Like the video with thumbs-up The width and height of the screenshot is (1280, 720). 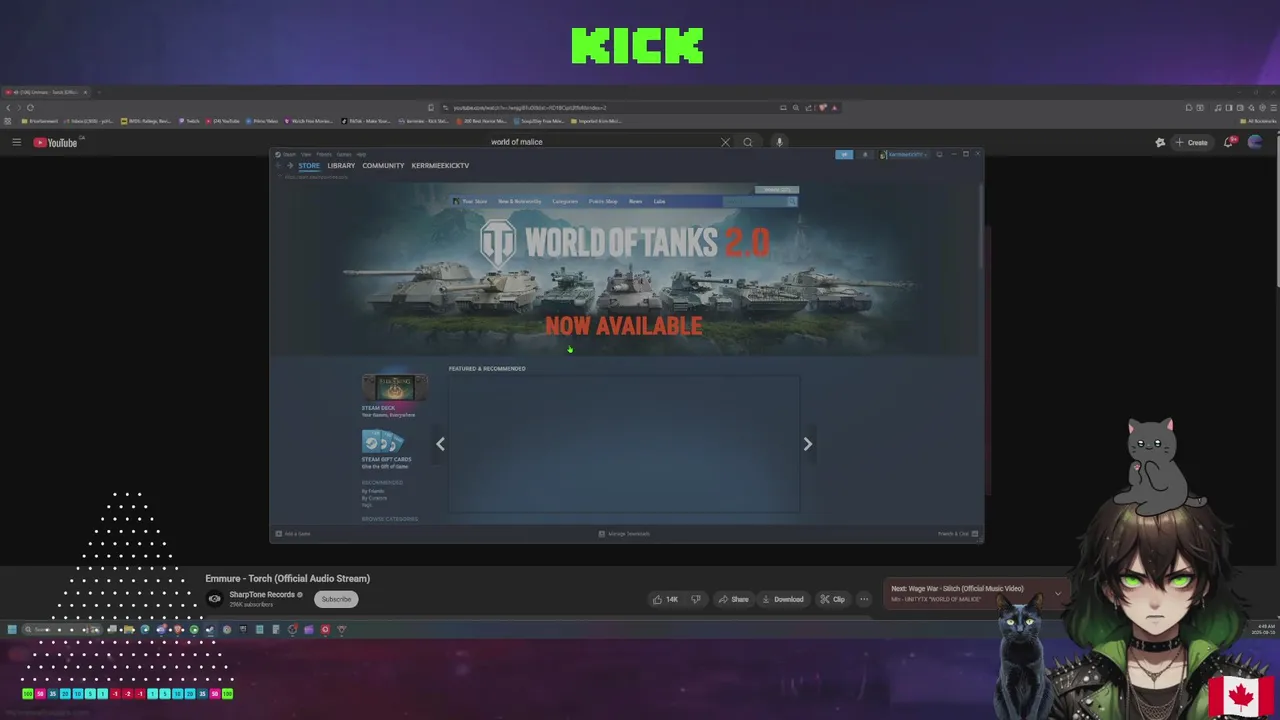[x=665, y=599]
